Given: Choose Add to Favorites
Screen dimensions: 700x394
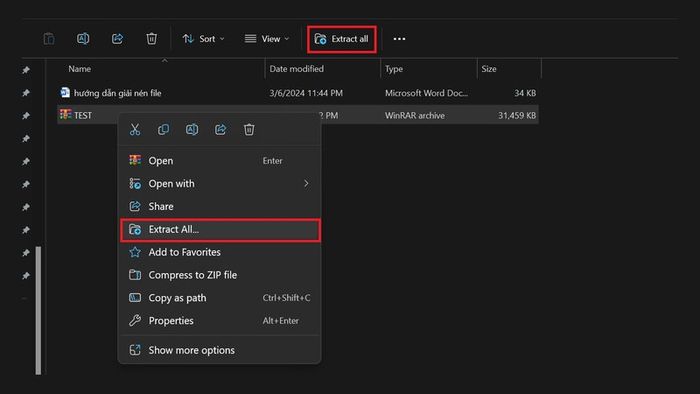Looking at the screenshot, I should pos(220,252).
